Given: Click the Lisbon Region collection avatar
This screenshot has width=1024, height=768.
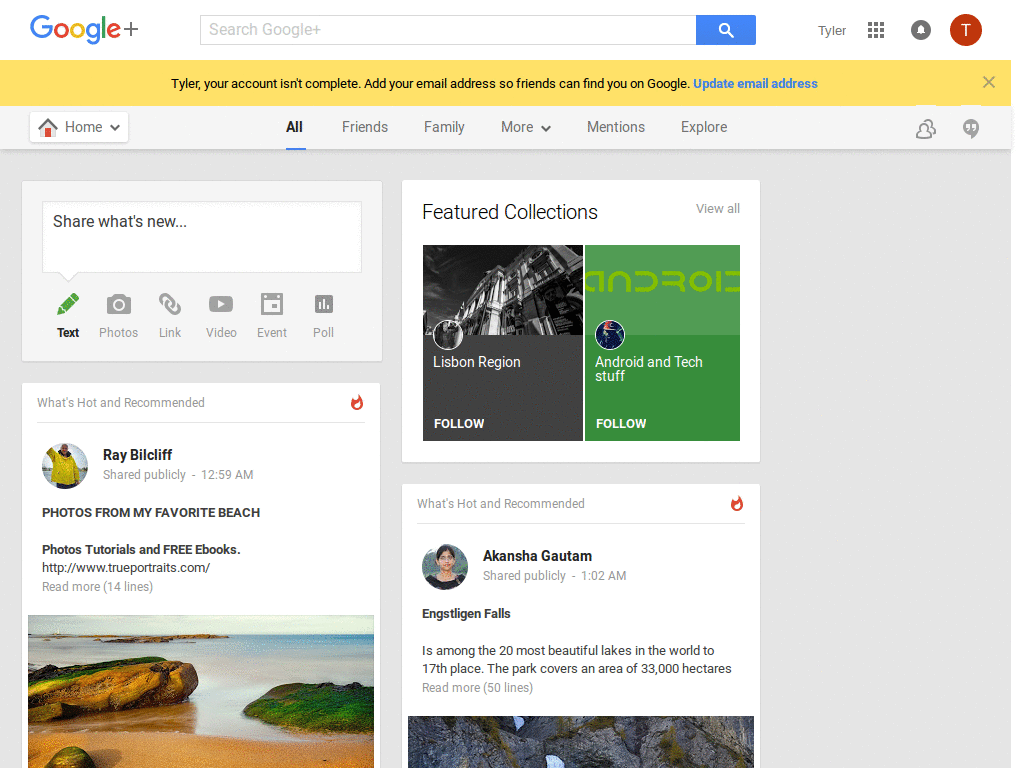Looking at the screenshot, I should point(448,335).
